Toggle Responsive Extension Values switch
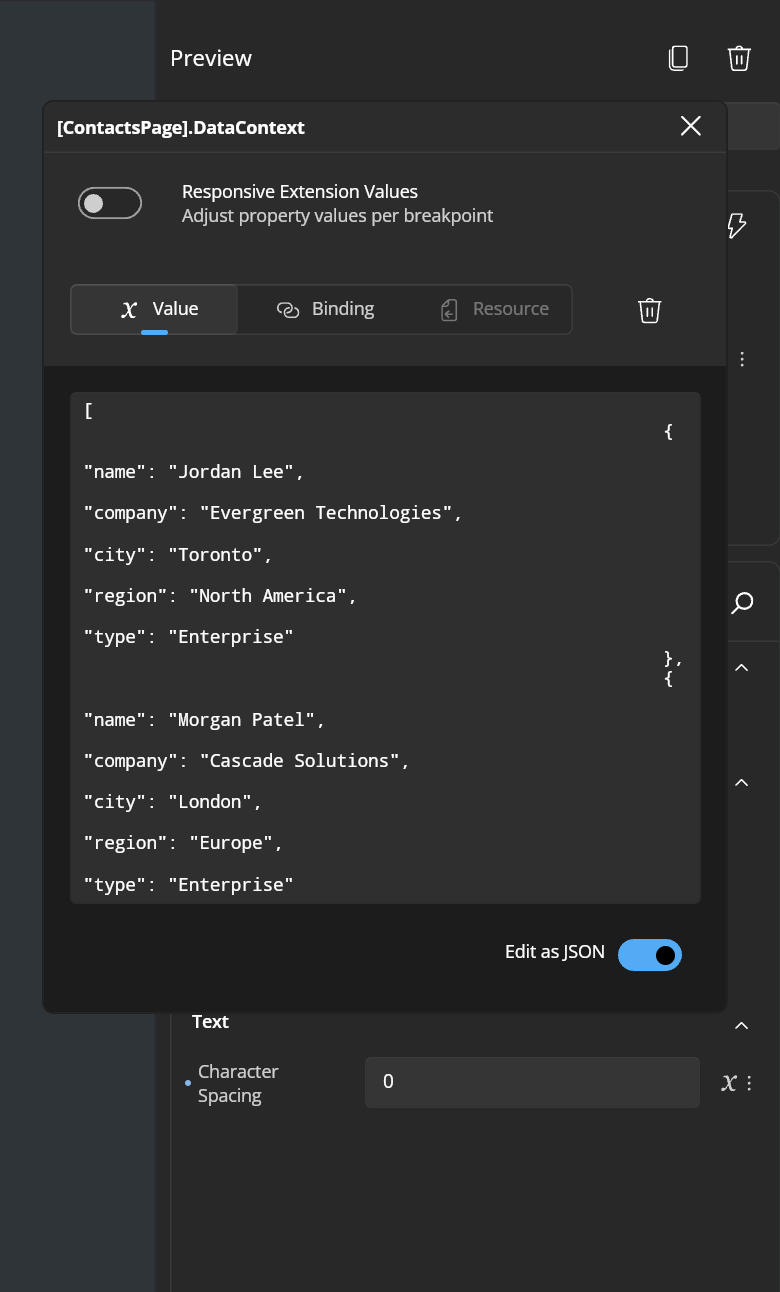This screenshot has height=1292, width=780. click(110, 203)
